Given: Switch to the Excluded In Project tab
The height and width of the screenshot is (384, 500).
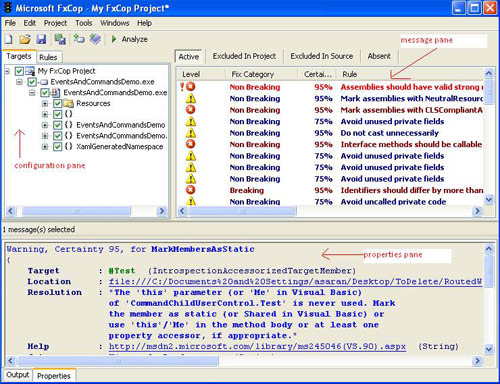Looking at the screenshot, I should tap(244, 56).
